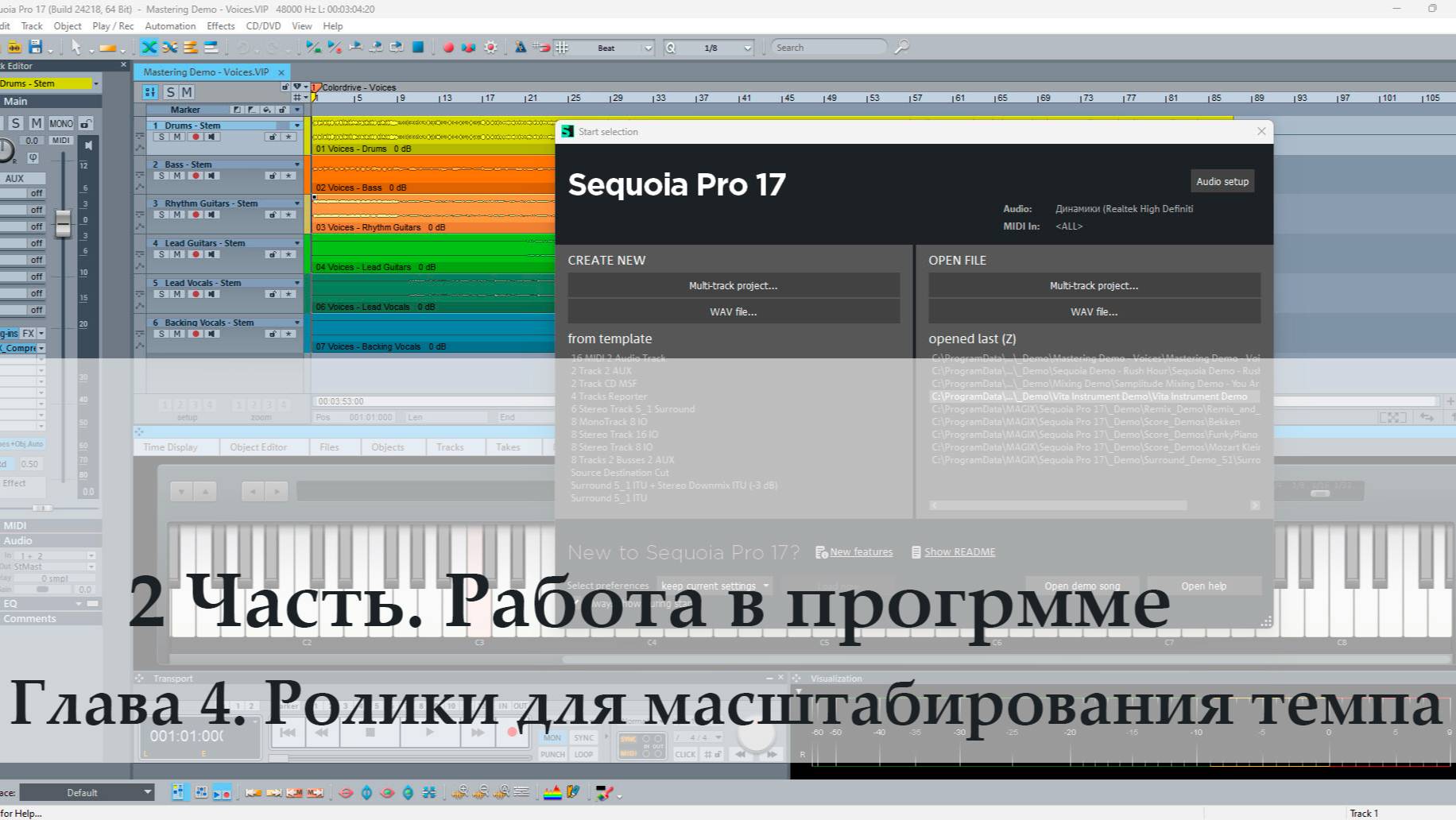Click the first orange left-arrow icon, bottom toolbar
This screenshot has width=1456, height=820.
click(254, 792)
